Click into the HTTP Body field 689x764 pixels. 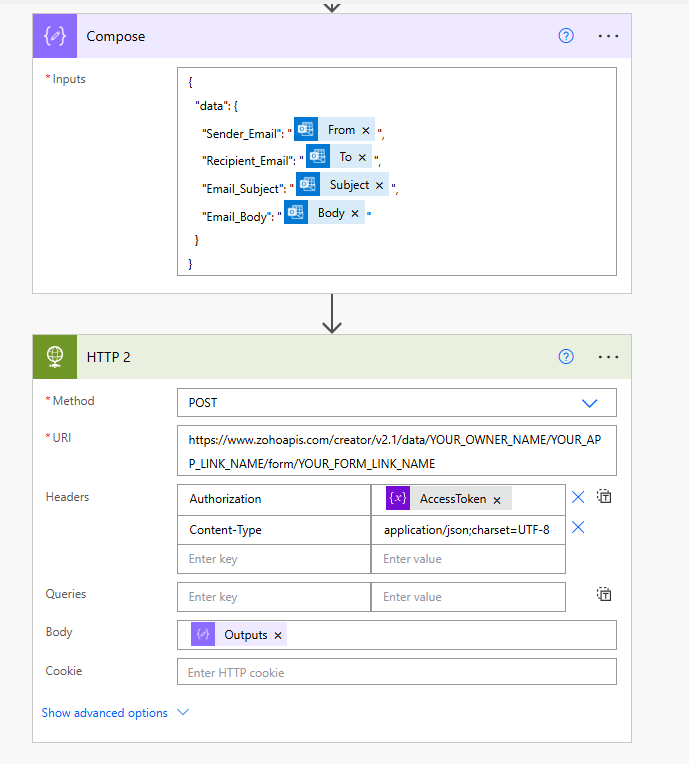pyautogui.click(x=397, y=635)
